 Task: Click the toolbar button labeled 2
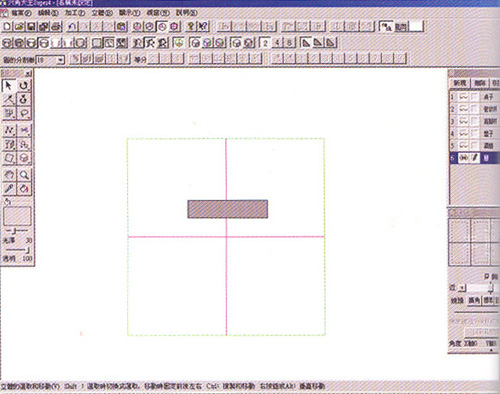(265, 43)
